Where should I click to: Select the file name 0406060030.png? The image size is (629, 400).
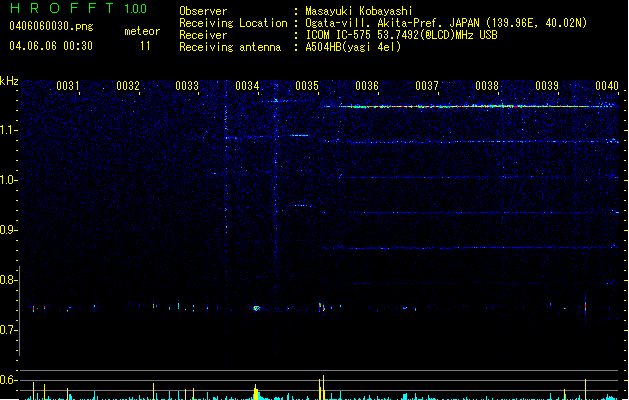pyautogui.click(x=51, y=26)
